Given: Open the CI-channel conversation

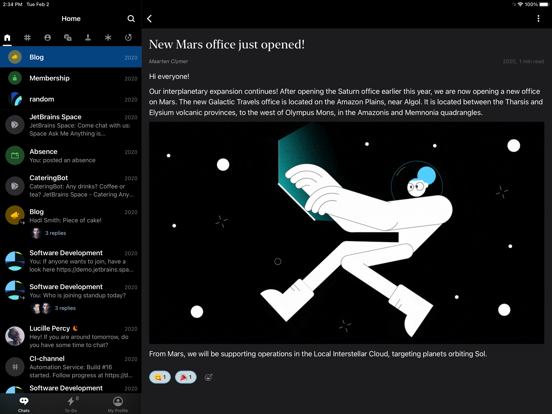Looking at the screenshot, I should coord(71,366).
